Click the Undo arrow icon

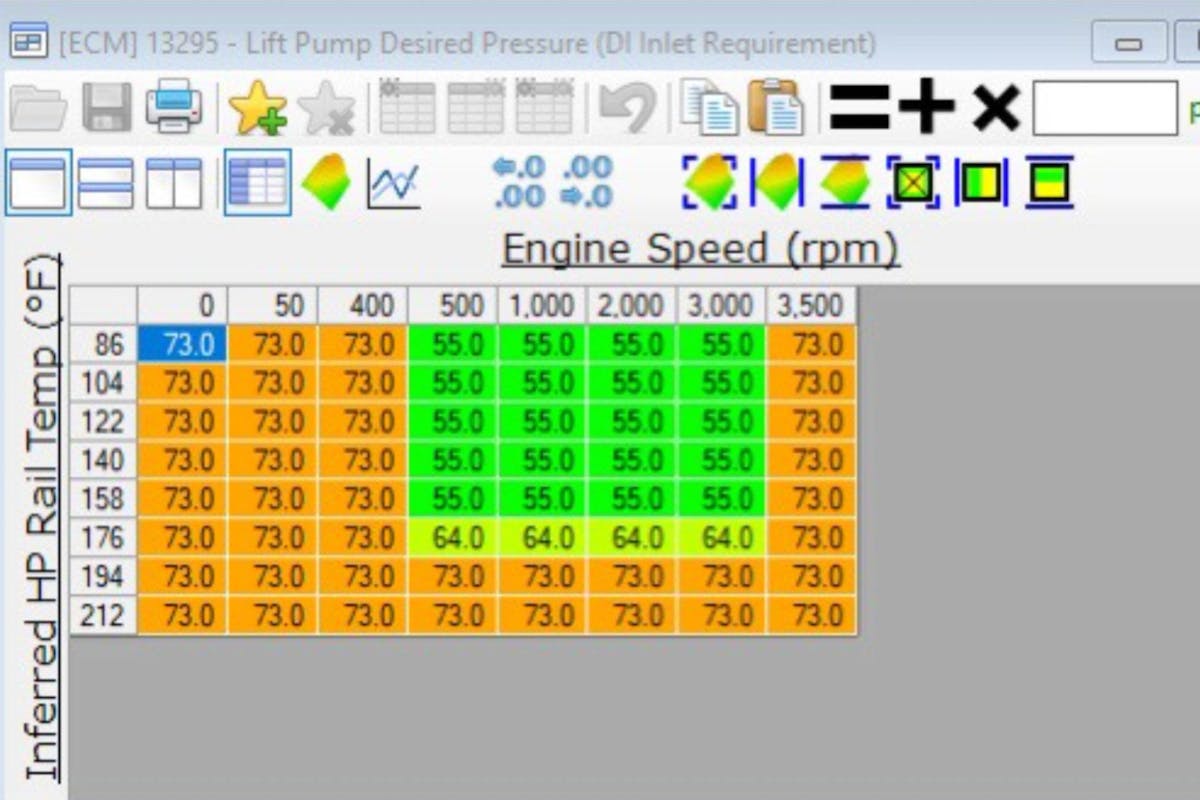(x=626, y=108)
